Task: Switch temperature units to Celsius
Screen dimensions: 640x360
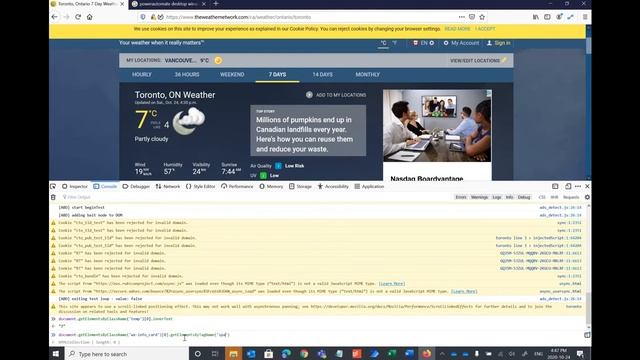Action: [x=383, y=43]
